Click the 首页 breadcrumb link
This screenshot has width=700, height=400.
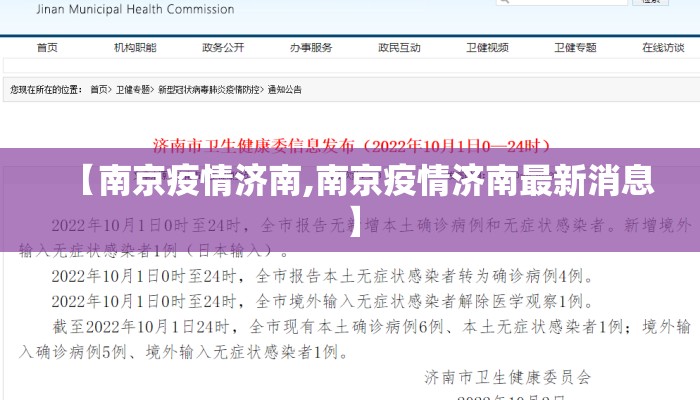[x=99, y=89]
